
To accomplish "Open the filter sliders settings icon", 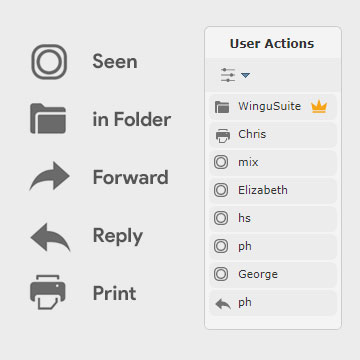I will (x=228, y=75).
